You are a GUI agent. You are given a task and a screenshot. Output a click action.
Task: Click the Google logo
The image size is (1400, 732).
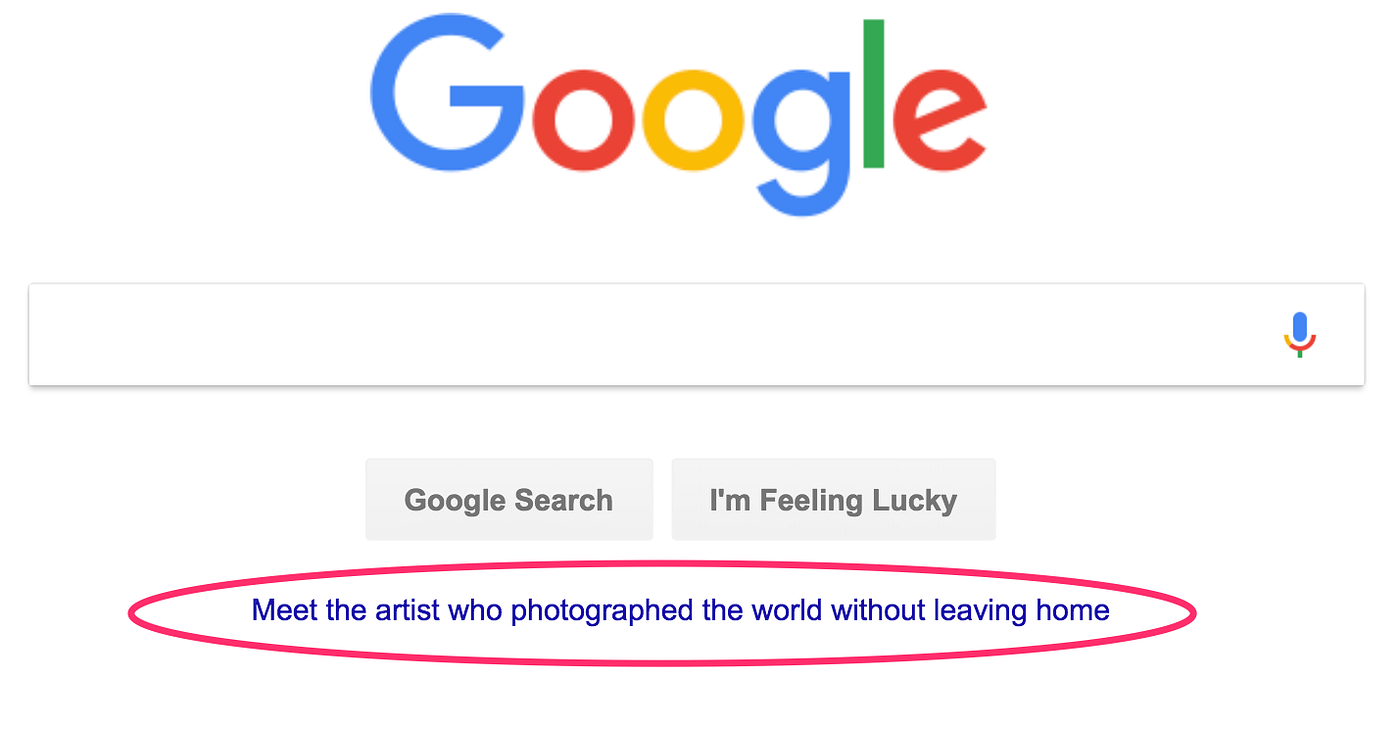tap(678, 113)
